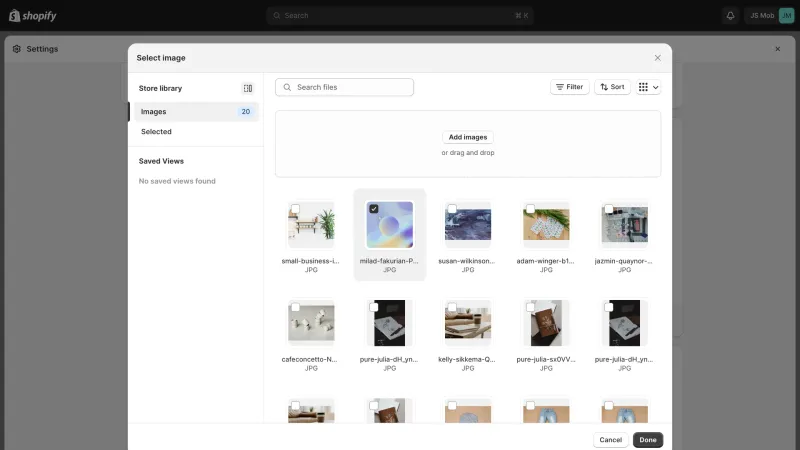Select the cafeconcetto thumbnail
The height and width of the screenshot is (450, 800).
click(x=311, y=323)
